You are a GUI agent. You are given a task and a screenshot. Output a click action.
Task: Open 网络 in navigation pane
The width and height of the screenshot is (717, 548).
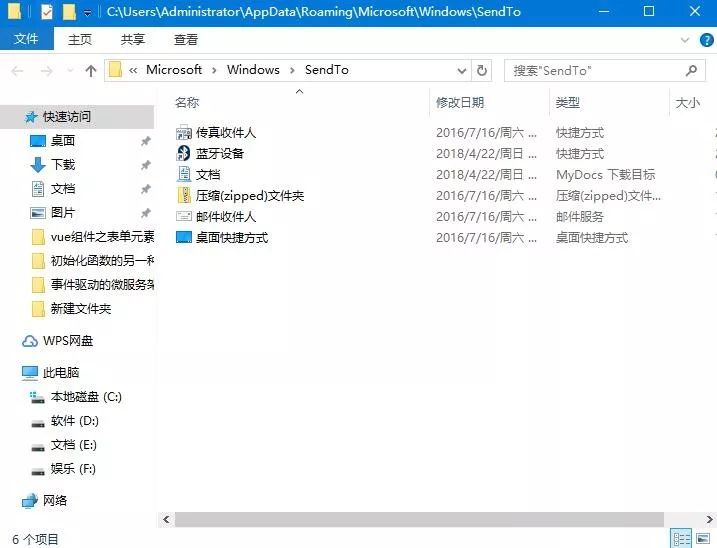click(x=55, y=501)
